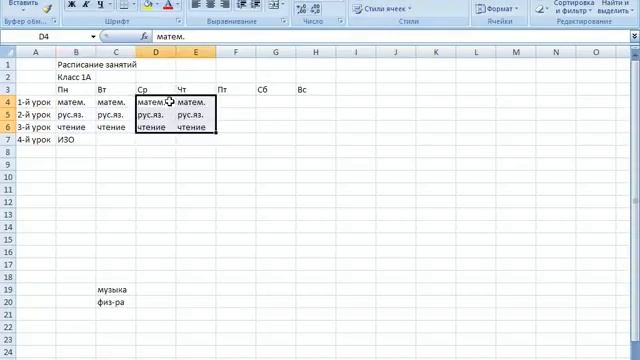Select the Чт day header cell
640x360 pixels.
point(196,90)
